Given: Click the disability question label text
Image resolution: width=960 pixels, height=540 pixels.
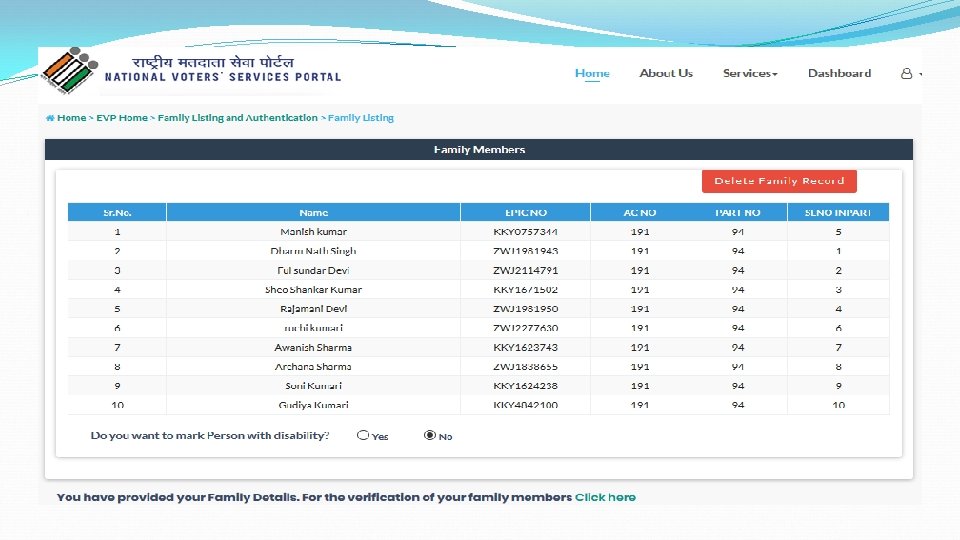Looking at the screenshot, I should [210, 435].
